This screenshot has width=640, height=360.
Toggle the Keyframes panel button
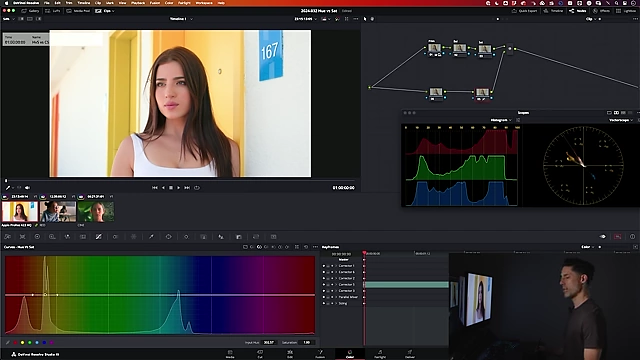pyautogui.click(x=603, y=237)
